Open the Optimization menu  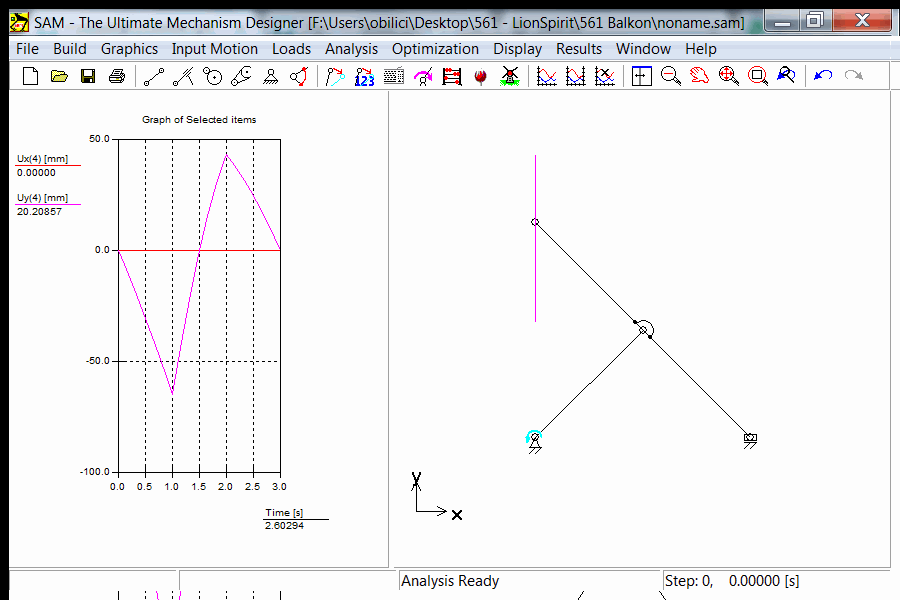[435, 48]
